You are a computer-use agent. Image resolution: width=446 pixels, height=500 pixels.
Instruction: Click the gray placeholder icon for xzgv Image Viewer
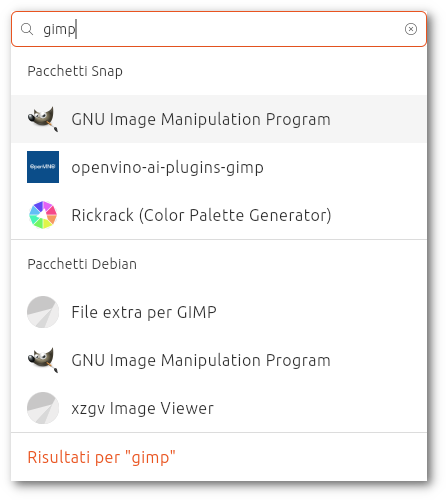[43, 408]
